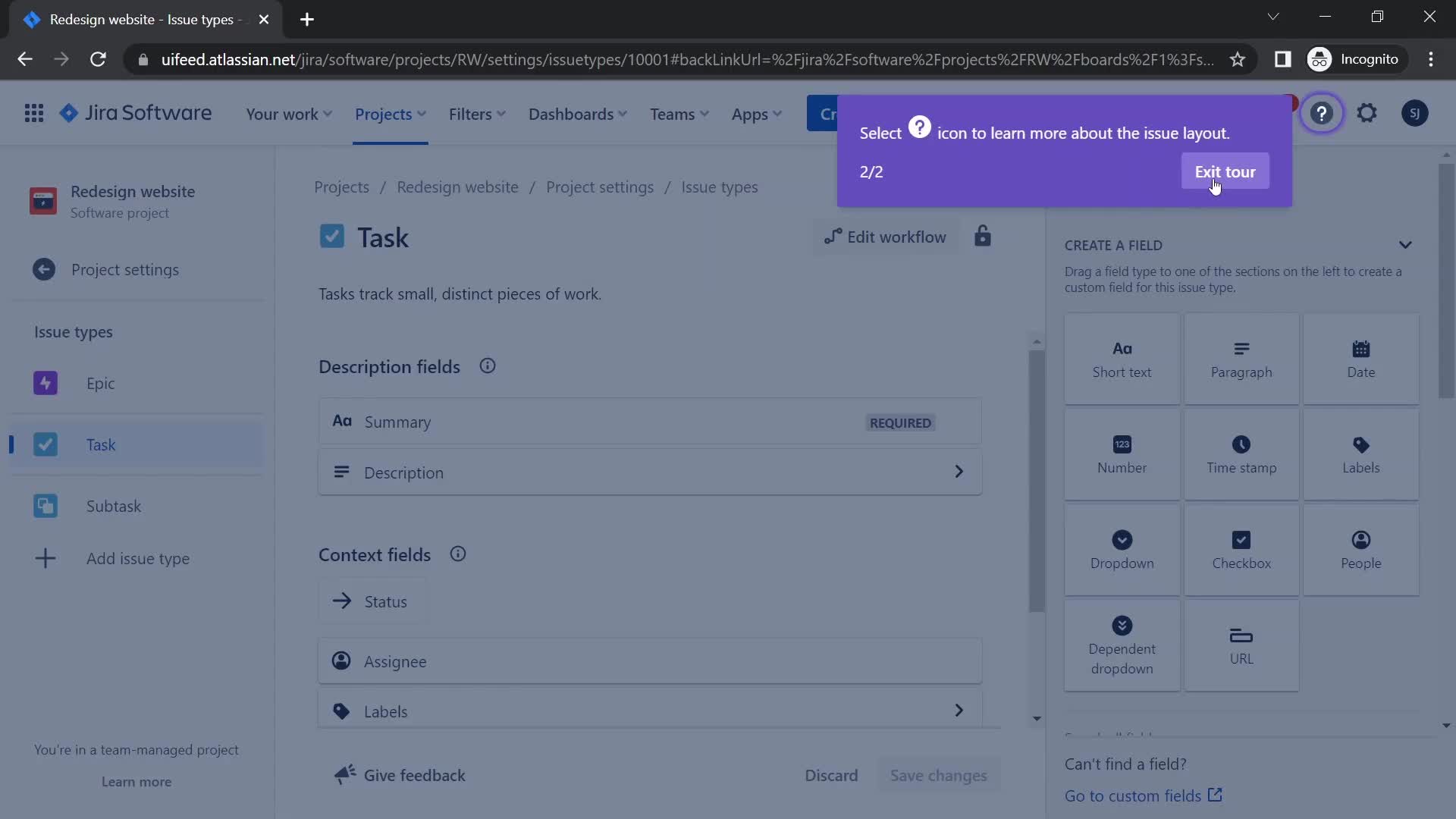This screenshot has height=819, width=1456.
Task: Expand the Context fields info tooltip
Action: (457, 554)
